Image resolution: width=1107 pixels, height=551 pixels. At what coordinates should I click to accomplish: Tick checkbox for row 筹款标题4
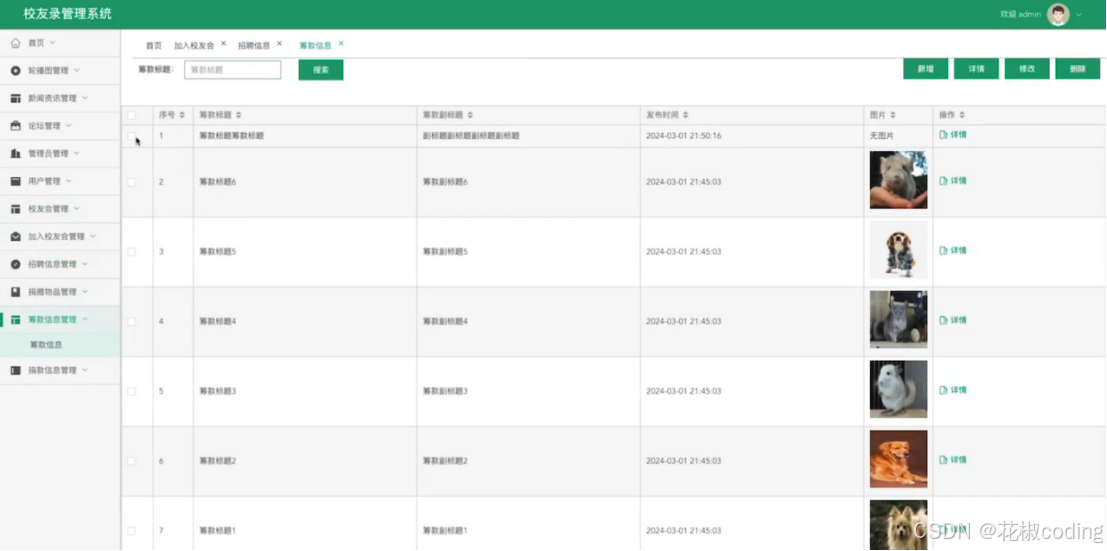131,321
